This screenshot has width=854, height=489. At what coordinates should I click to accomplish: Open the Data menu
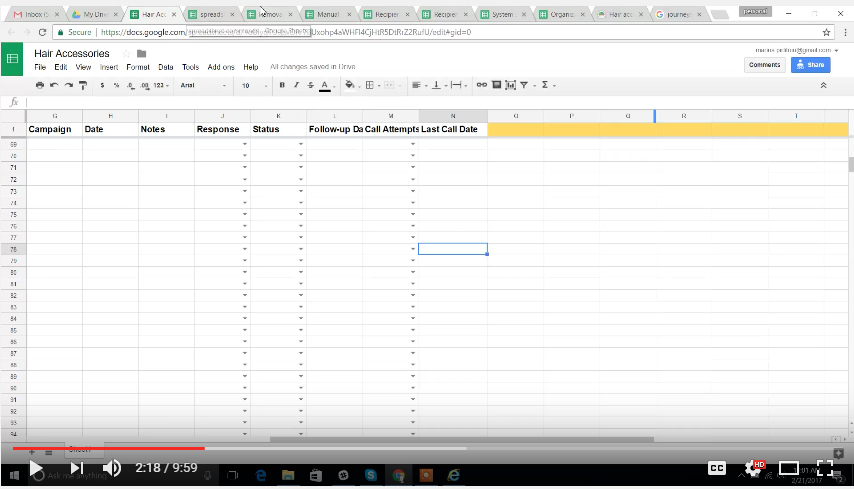click(x=166, y=67)
